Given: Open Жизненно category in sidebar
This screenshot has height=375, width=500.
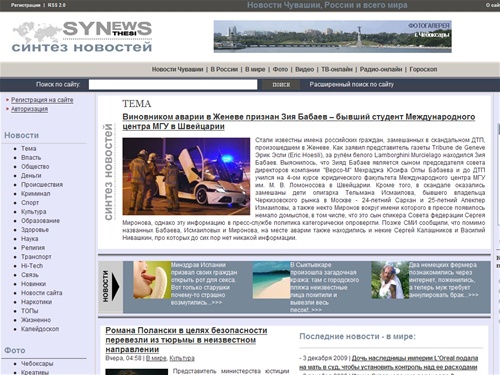Looking at the screenshot, I should coord(36,320).
